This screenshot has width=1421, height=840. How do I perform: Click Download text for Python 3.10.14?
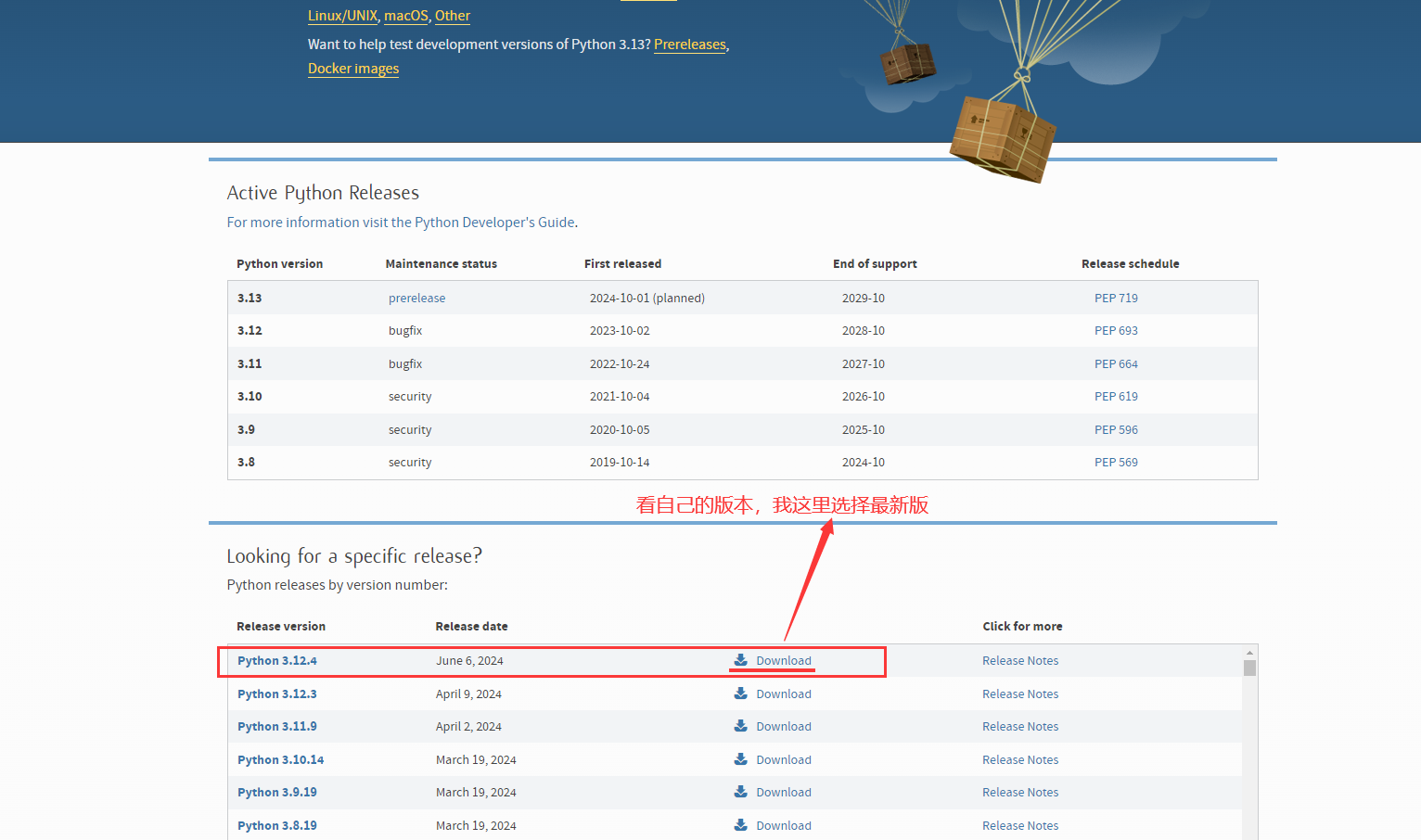click(784, 759)
